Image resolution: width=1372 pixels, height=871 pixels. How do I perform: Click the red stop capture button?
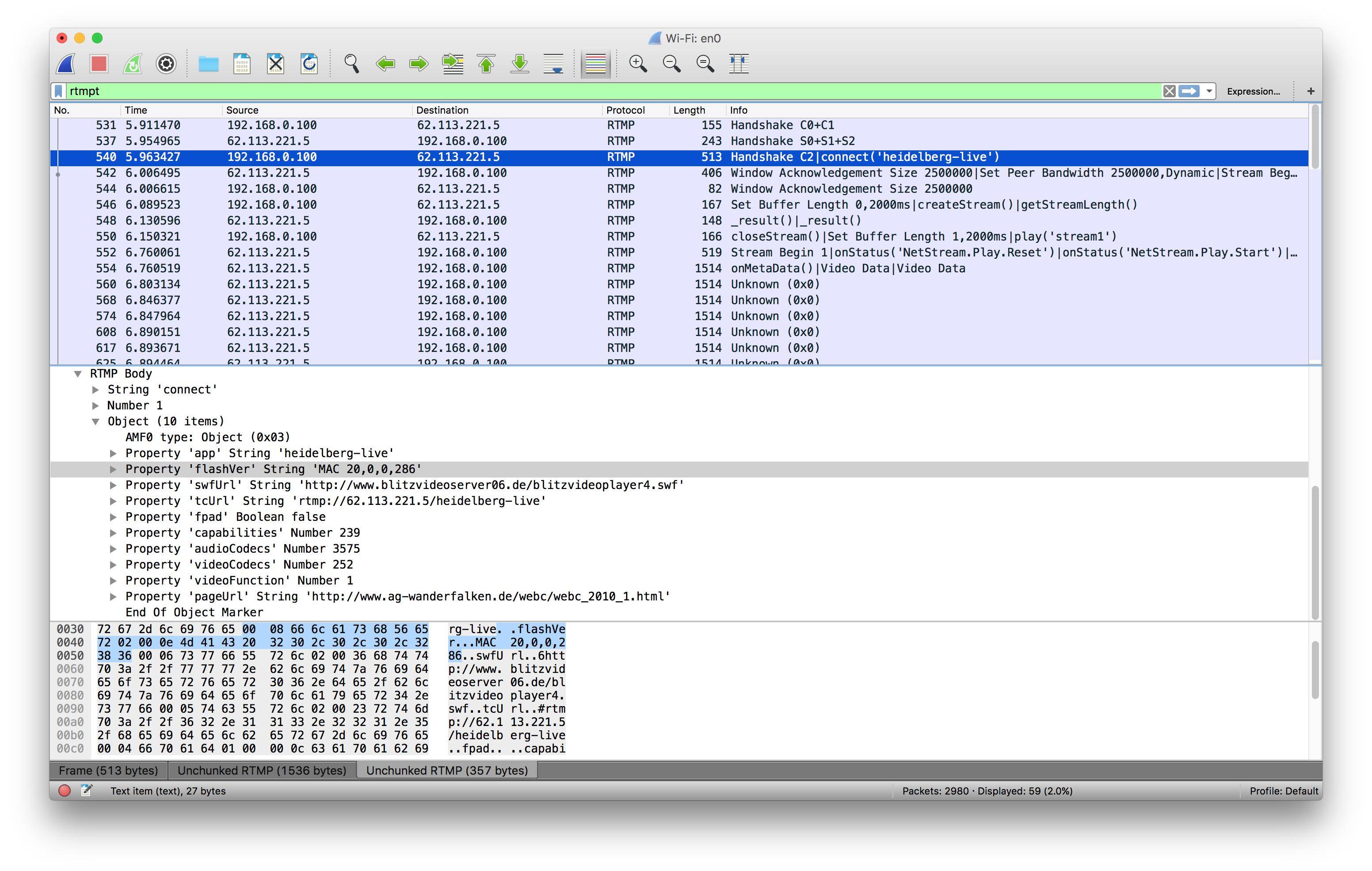coord(99,63)
